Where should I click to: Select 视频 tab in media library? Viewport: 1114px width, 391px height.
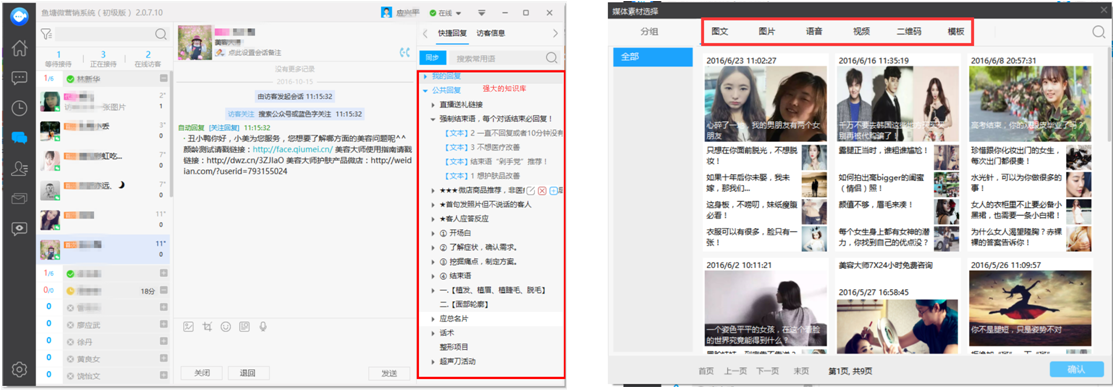(x=861, y=31)
